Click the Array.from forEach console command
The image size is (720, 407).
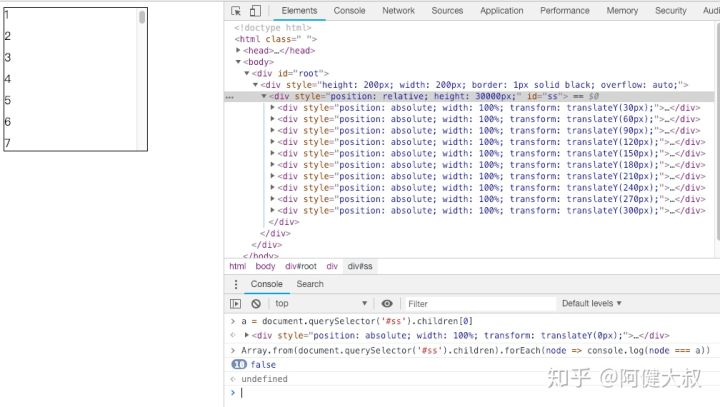[x=475, y=350]
